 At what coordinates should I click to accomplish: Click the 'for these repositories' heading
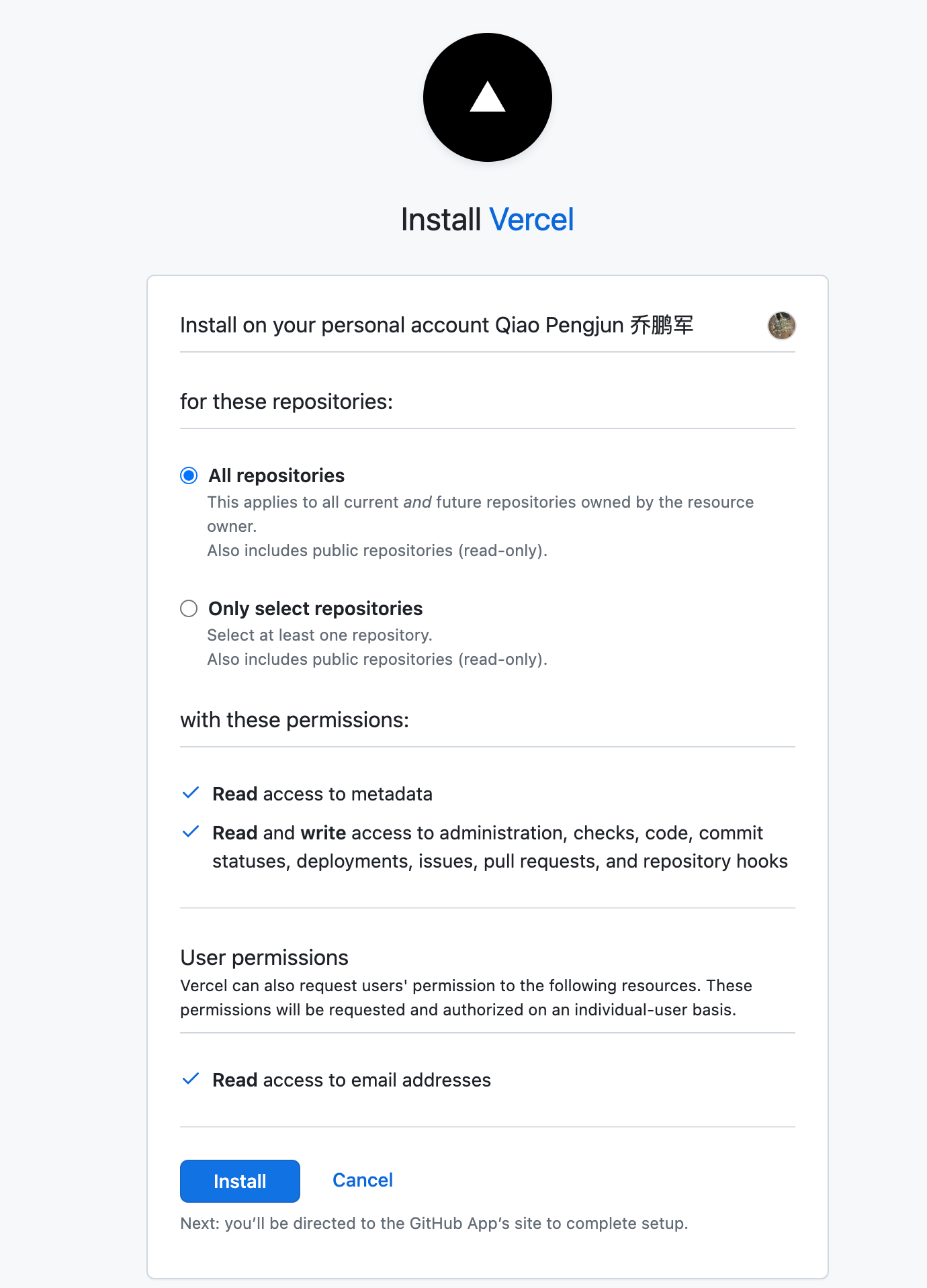click(286, 402)
